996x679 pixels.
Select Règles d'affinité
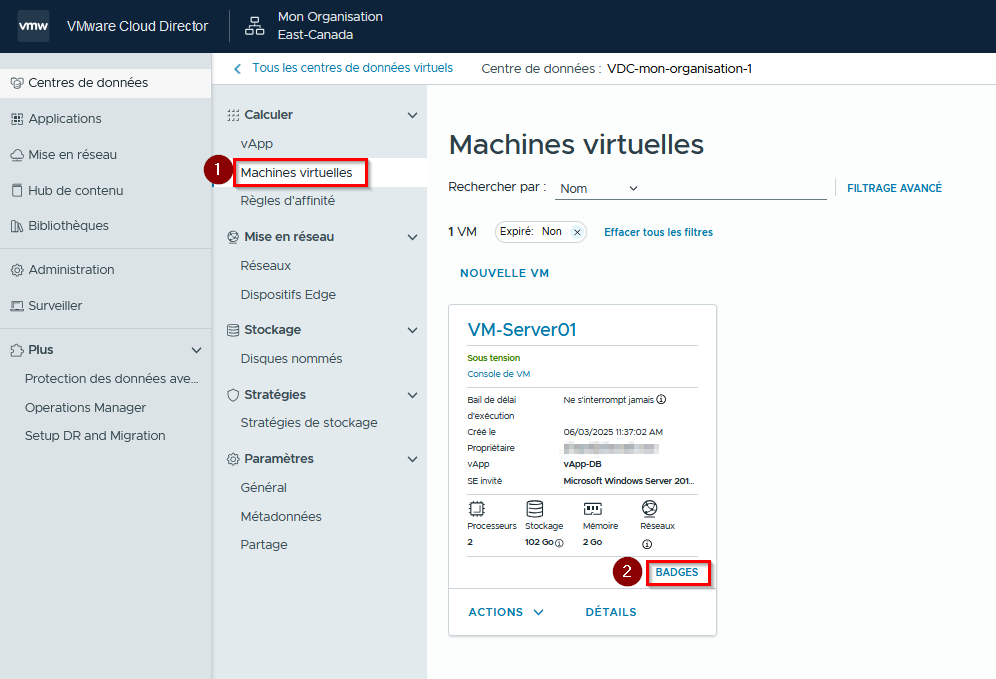(x=287, y=201)
